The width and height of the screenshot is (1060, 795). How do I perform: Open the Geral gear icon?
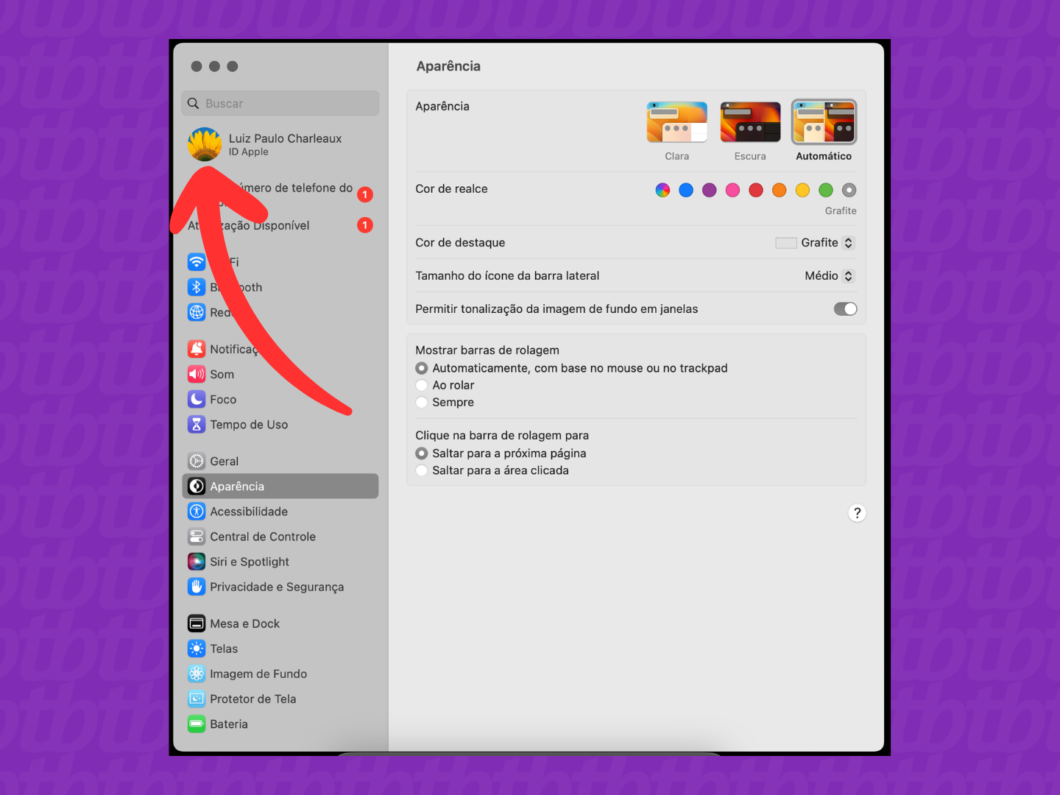(x=196, y=461)
